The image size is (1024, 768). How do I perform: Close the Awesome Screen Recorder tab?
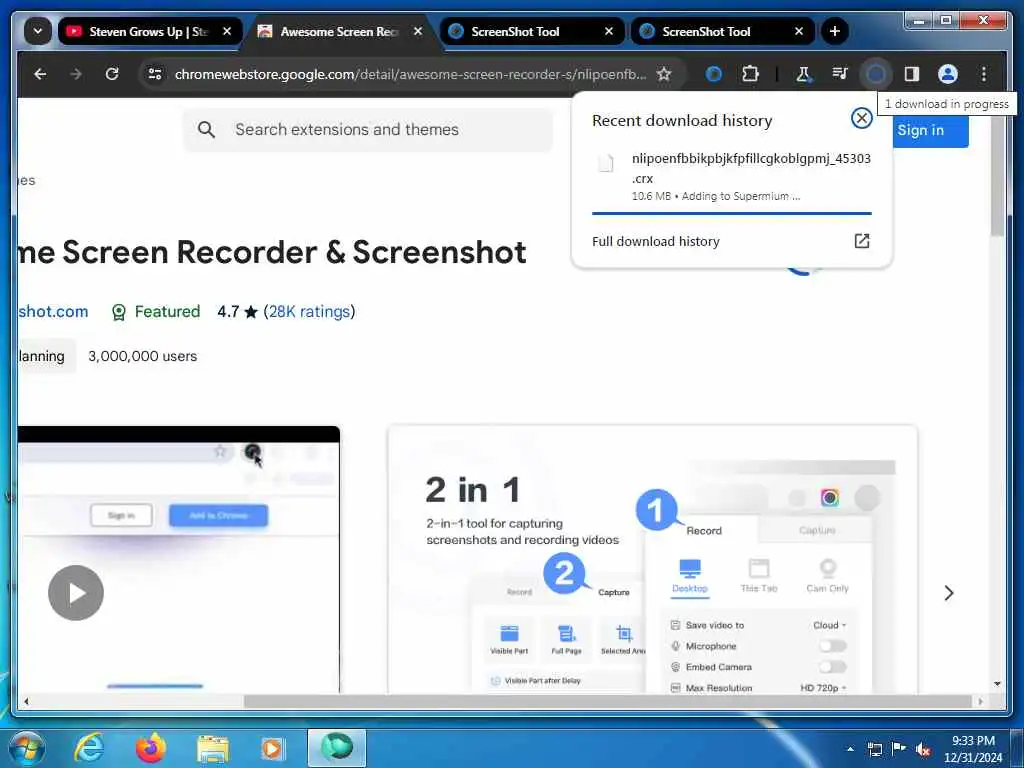418,31
